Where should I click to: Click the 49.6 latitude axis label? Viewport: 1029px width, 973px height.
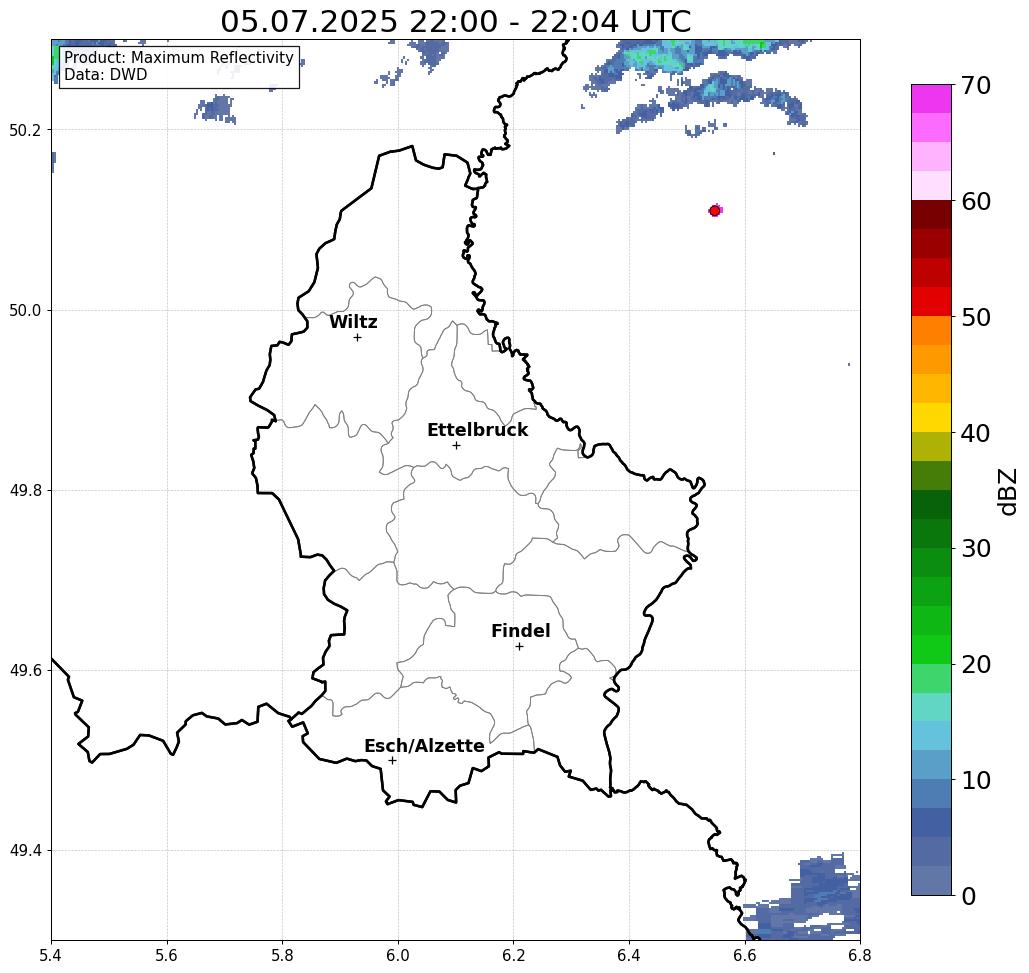click(x=25, y=671)
